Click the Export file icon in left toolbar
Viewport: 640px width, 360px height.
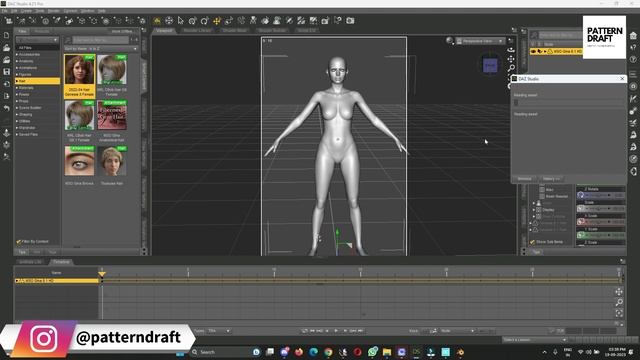(x=7, y=96)
